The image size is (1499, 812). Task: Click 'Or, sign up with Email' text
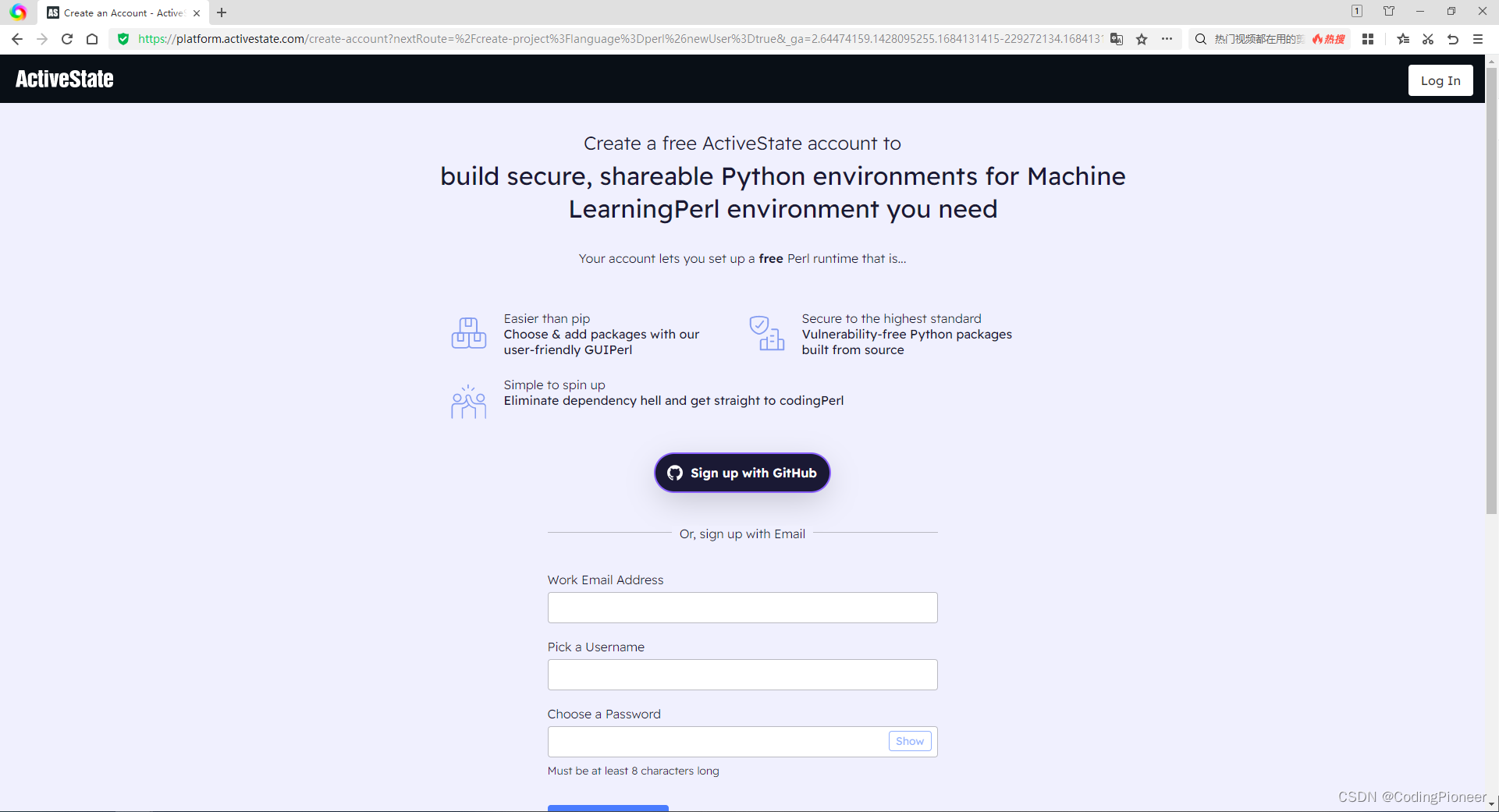point(742,534)
